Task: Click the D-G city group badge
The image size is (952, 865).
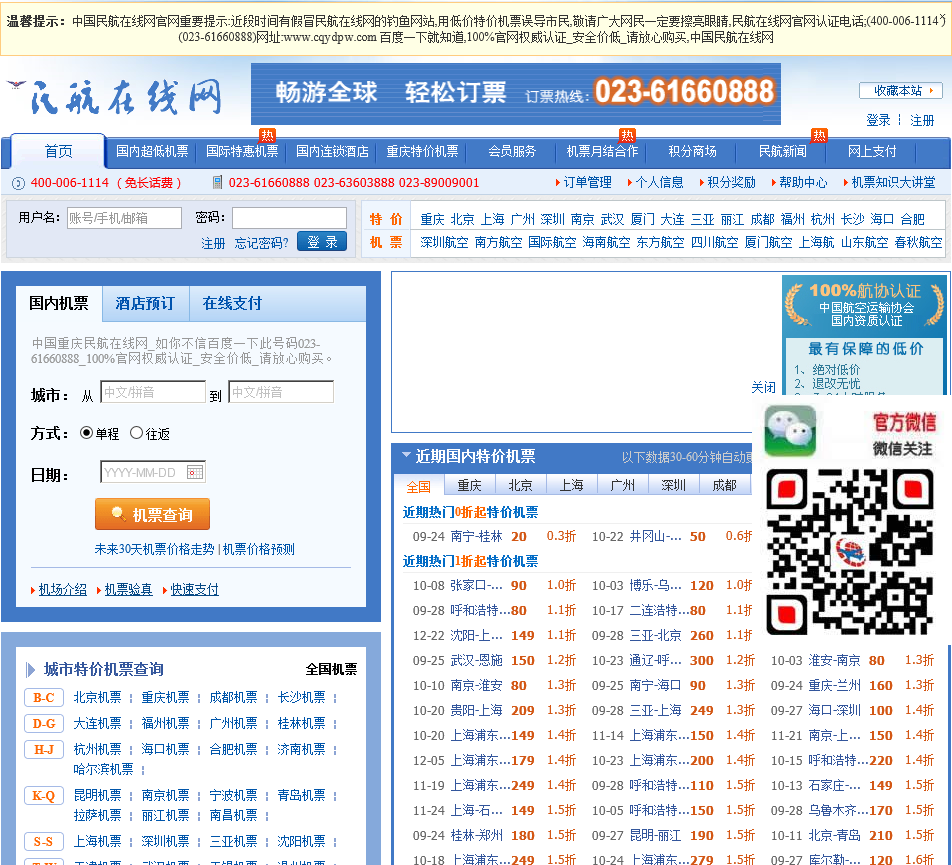Action: pyautogui.click(x=43, y=724)
